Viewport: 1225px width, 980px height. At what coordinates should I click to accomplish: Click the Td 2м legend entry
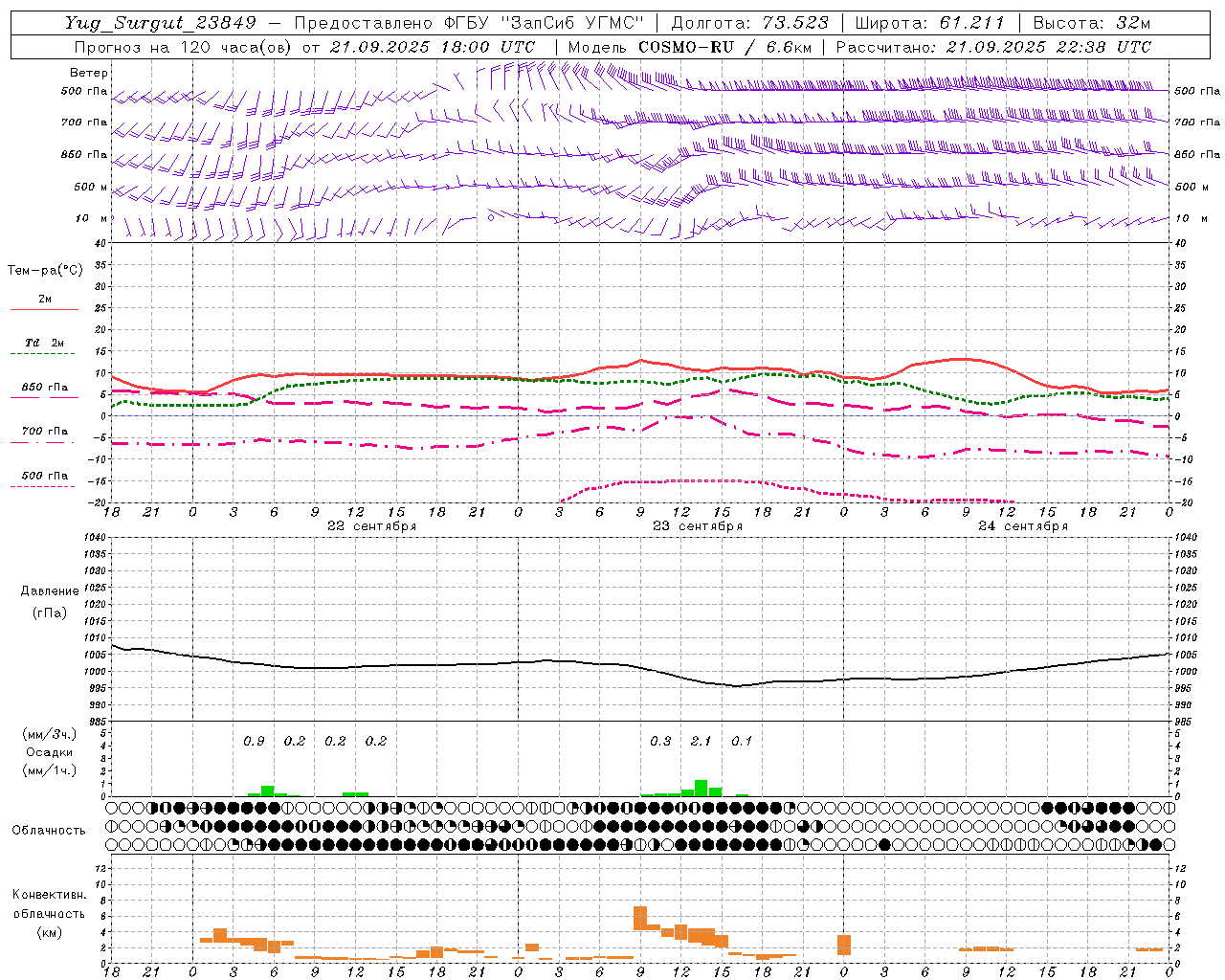[45, 343]
